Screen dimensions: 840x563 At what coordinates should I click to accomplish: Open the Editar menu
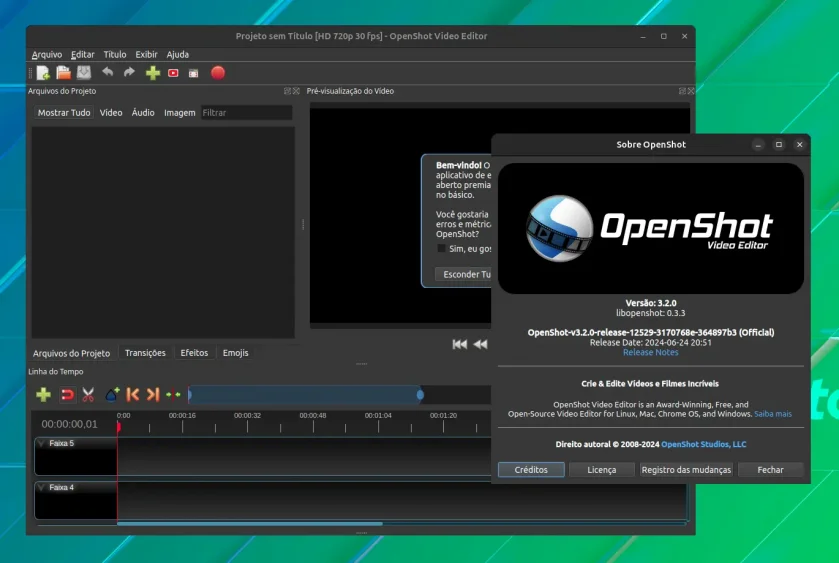tap(82, 55)
